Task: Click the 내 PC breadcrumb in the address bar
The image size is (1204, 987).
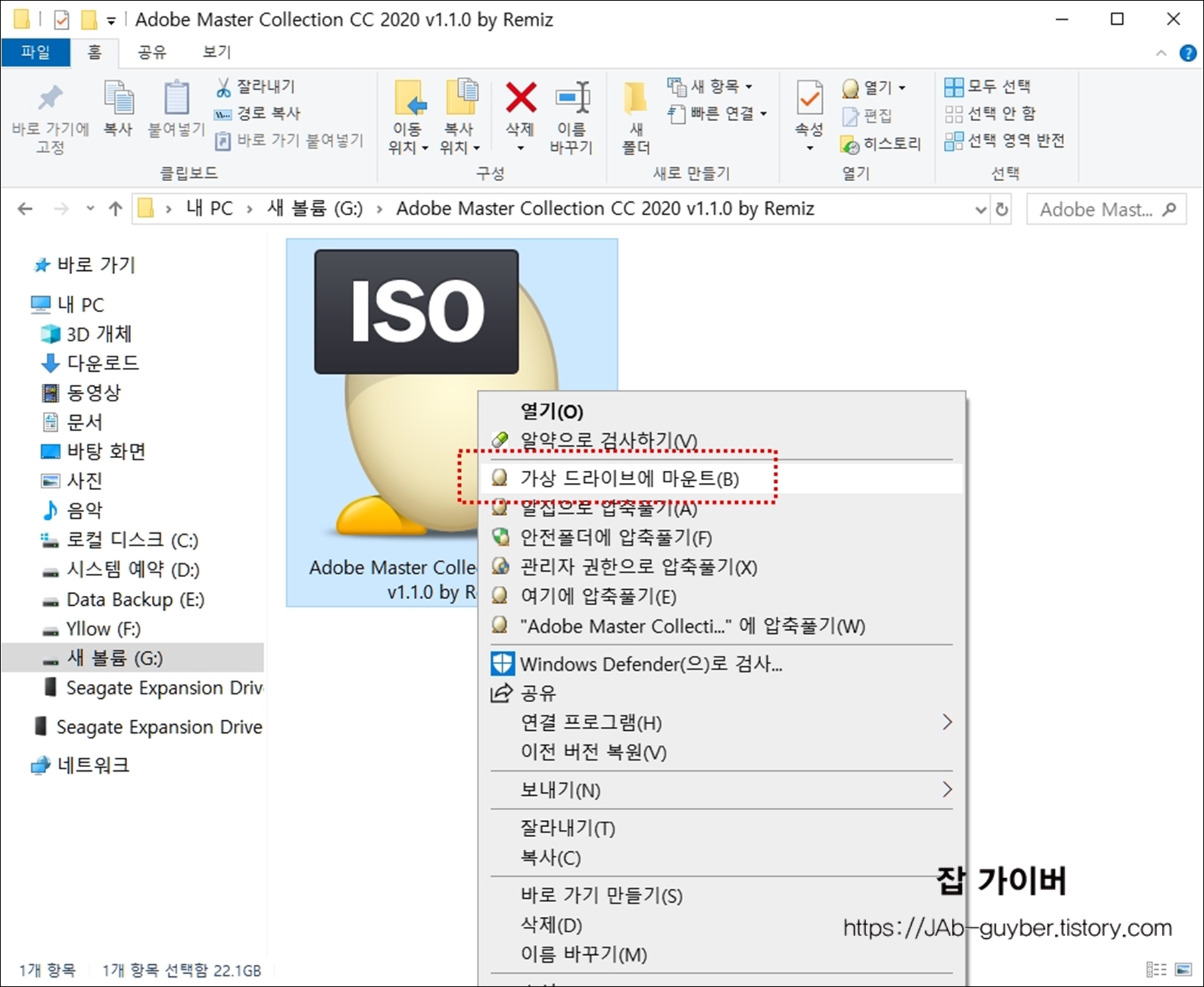Action: [x=209, y=209]
